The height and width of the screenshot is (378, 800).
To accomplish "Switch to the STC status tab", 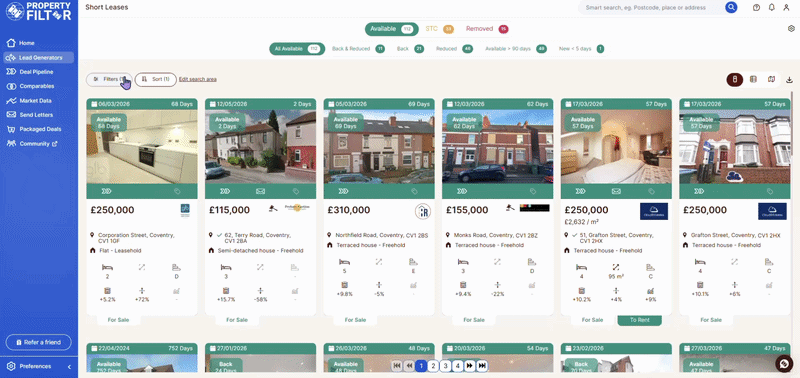I will tap(439, 29).
